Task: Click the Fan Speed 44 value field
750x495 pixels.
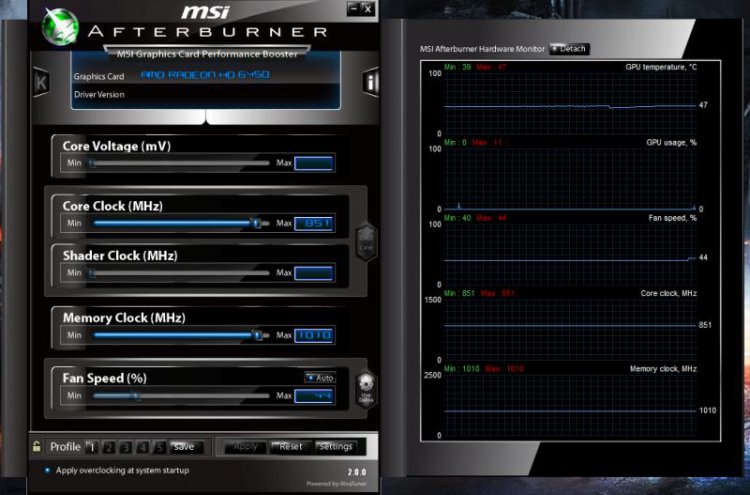Action: [x=314, y=396]
